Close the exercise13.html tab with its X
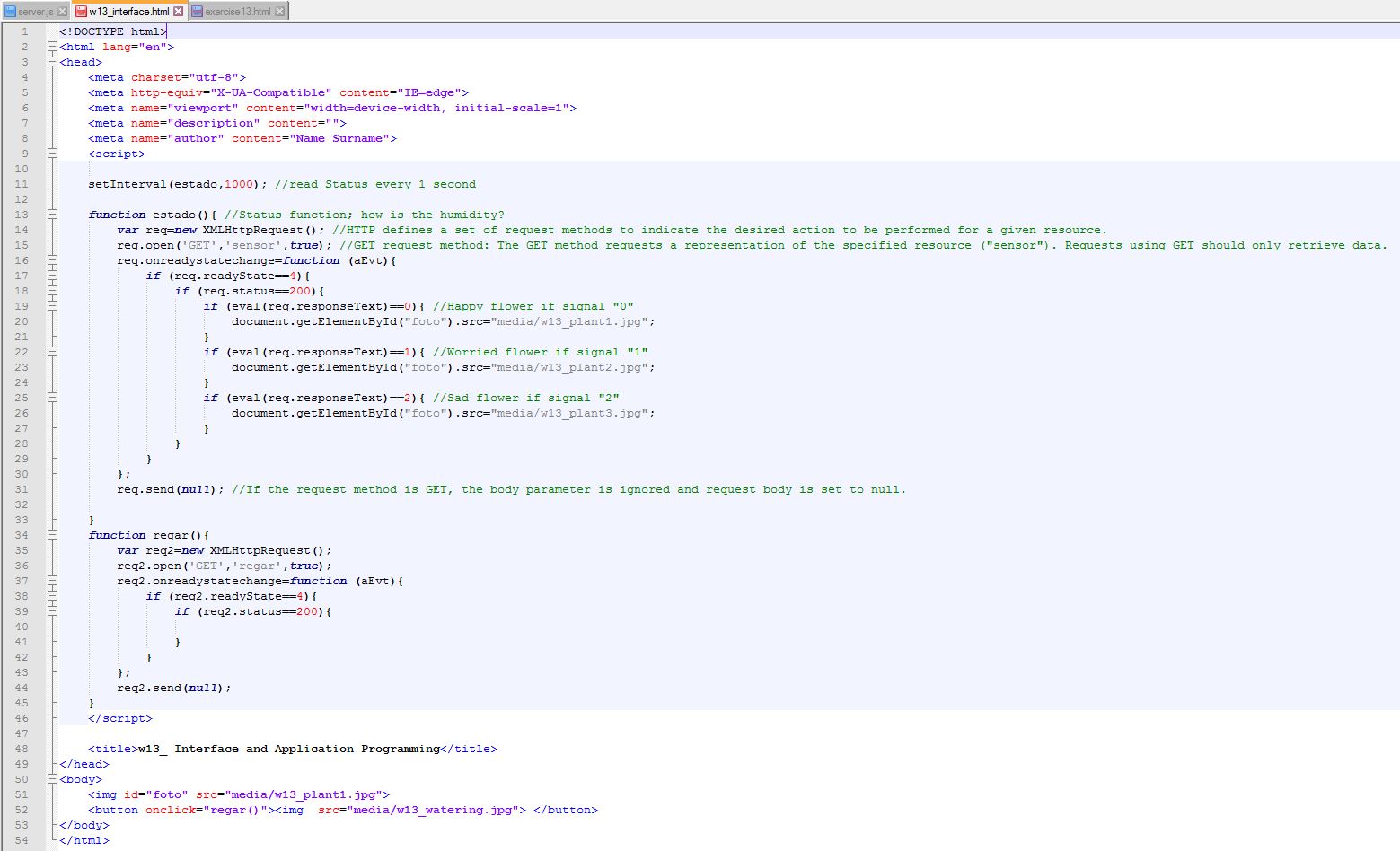Screen dimensions: 1400x851 280,12
